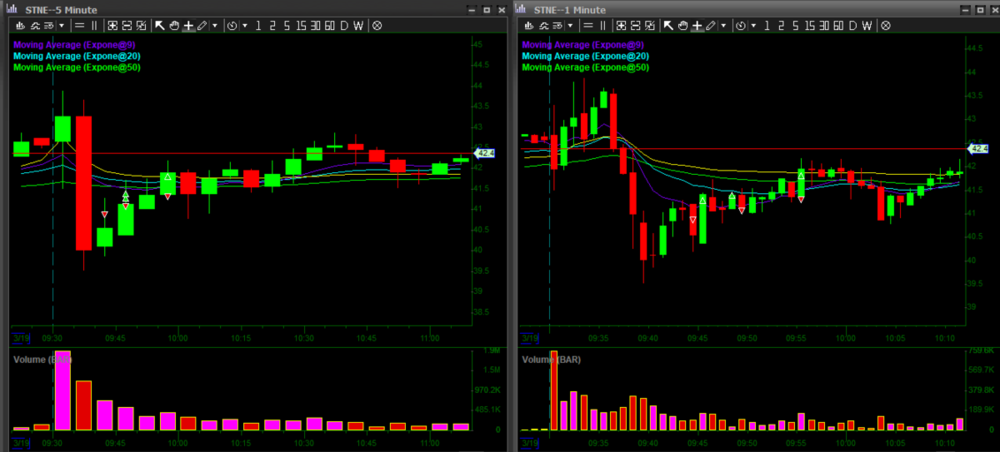Image resolution: width=1000 pixels, height=452 pixels.
Task: Expand the time-frame dropdown arrow in 1 Minute chart
Action: pos(754,25)
